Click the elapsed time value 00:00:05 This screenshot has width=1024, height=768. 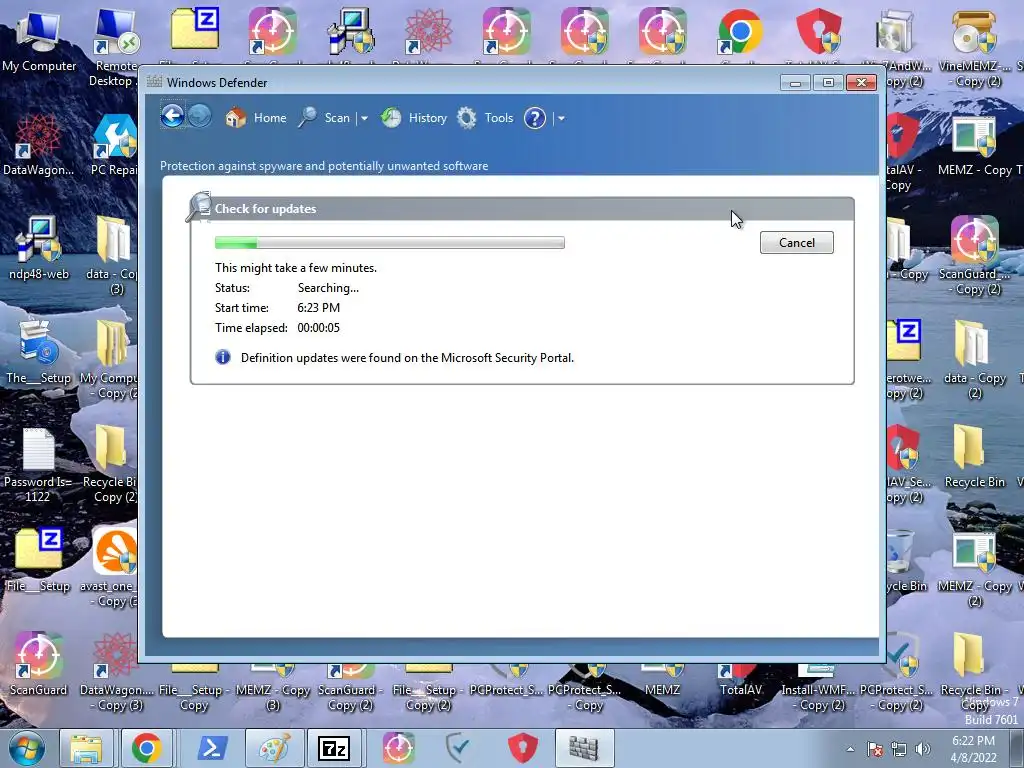319,328
